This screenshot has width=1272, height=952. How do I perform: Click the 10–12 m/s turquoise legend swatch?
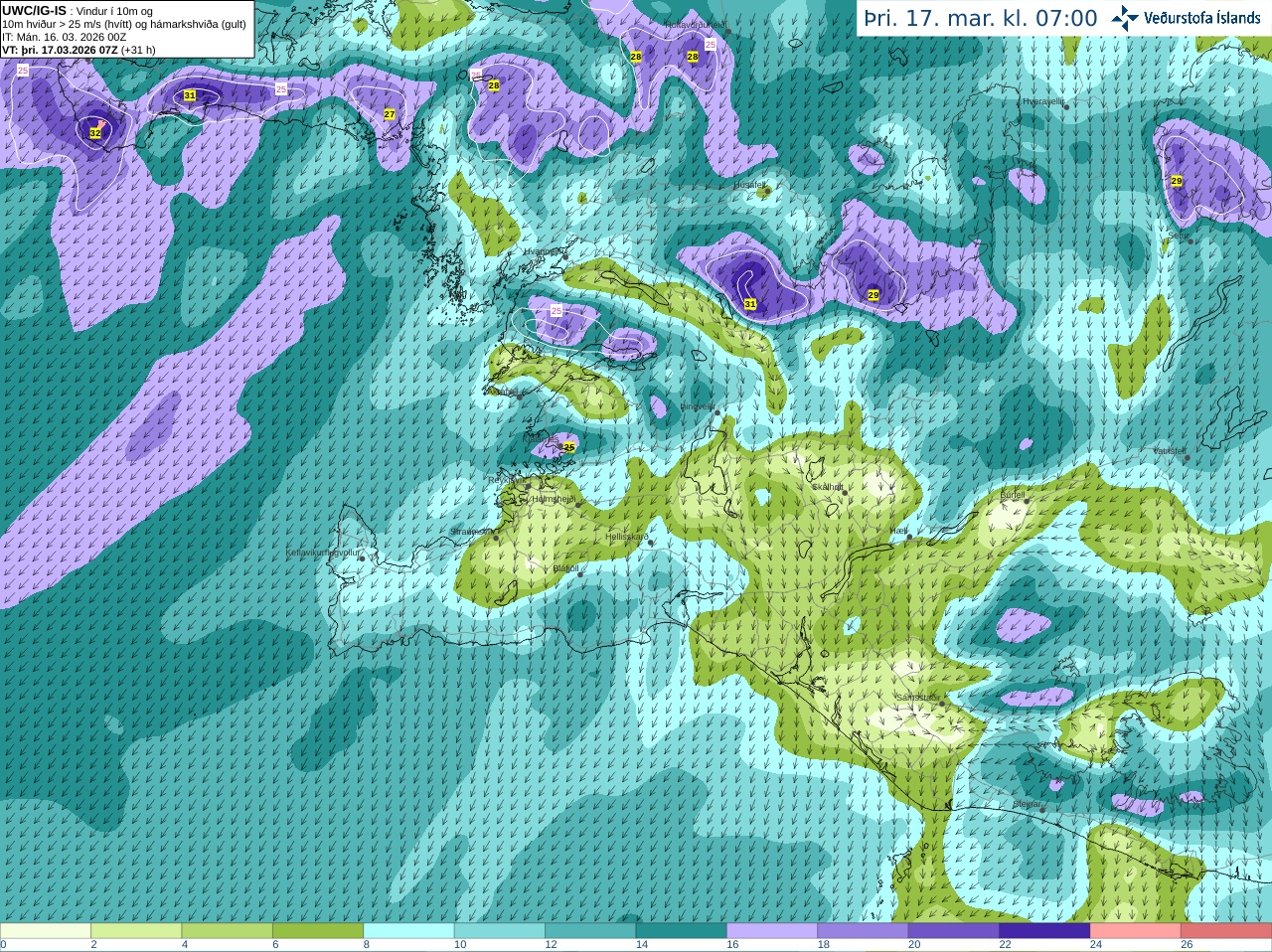coord(500,931)
